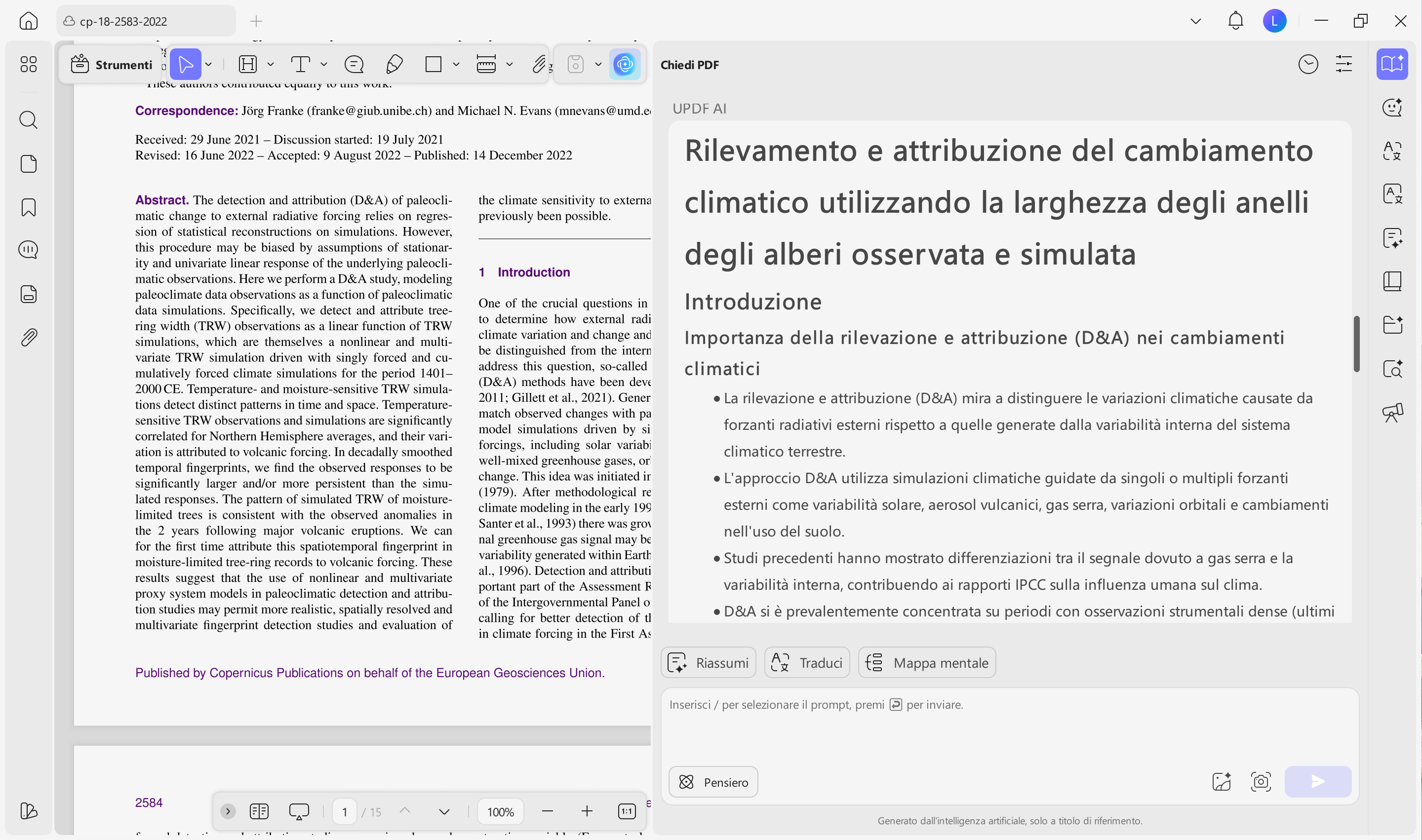This screenshot has width=1422, height=840.
Task: Open the layers icon at bottom-left
Action: pos(28,810)
